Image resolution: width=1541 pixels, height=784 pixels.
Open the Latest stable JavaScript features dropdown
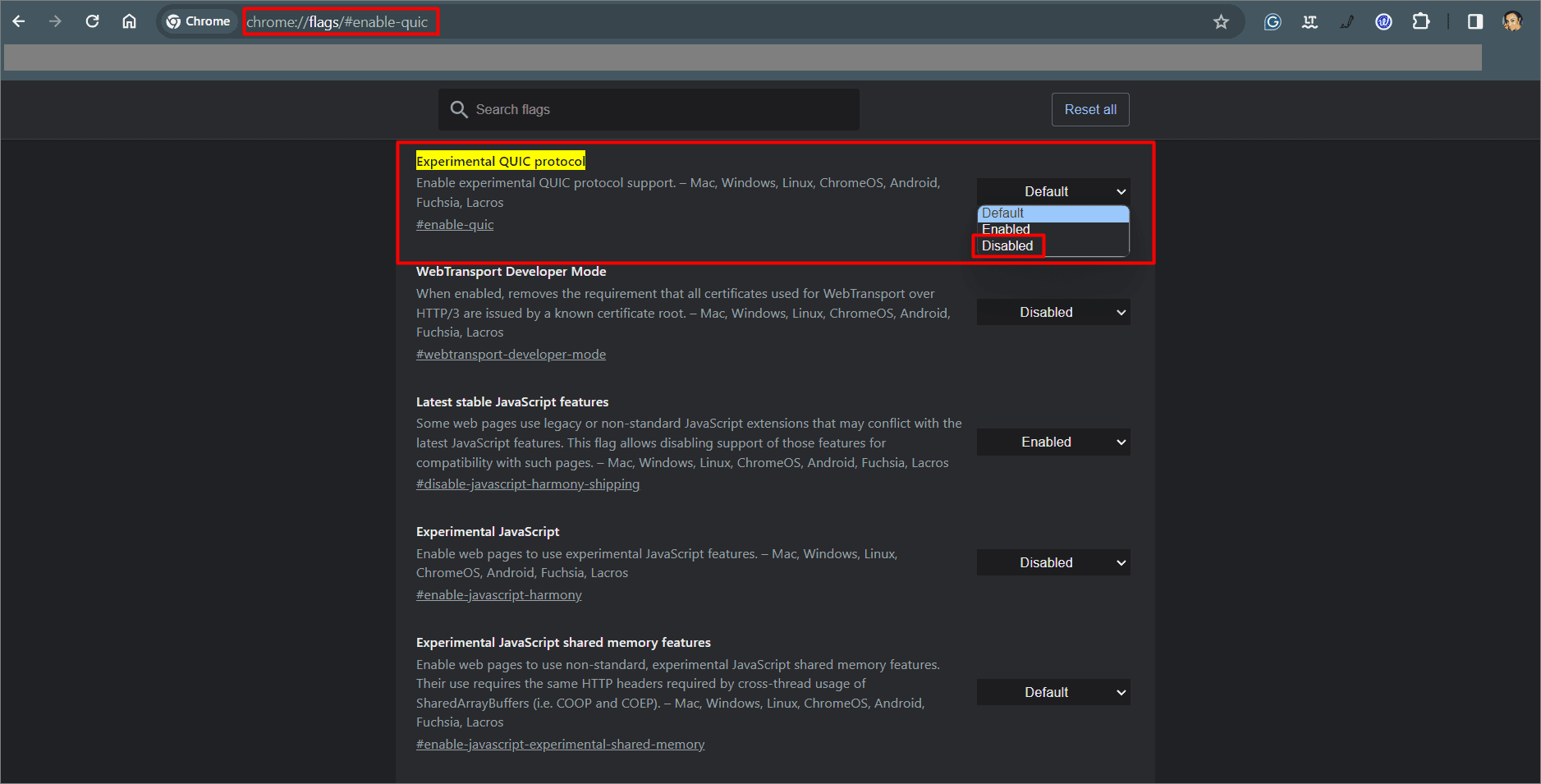[x=1053, y=442]
